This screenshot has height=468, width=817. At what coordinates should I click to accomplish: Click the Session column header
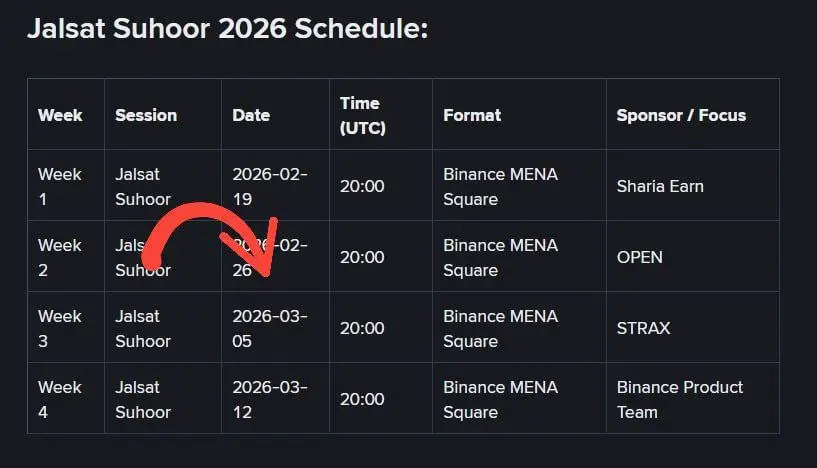tap(146, 115)
